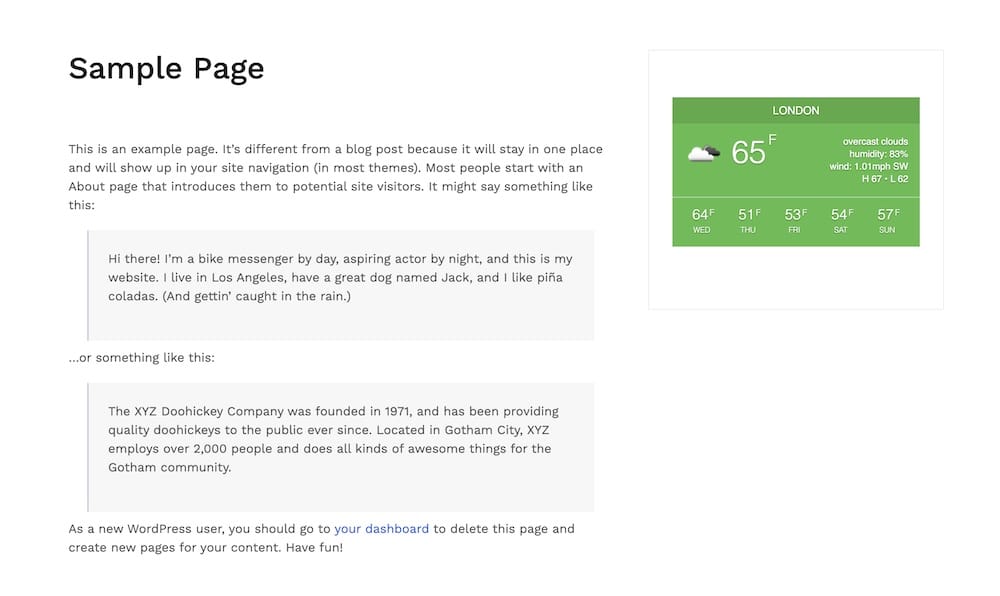The image size is (1000, 596).
Task: Click the XYZ Doohickey Company quote block
Action: pyautogui.click(x=341, y=447)
